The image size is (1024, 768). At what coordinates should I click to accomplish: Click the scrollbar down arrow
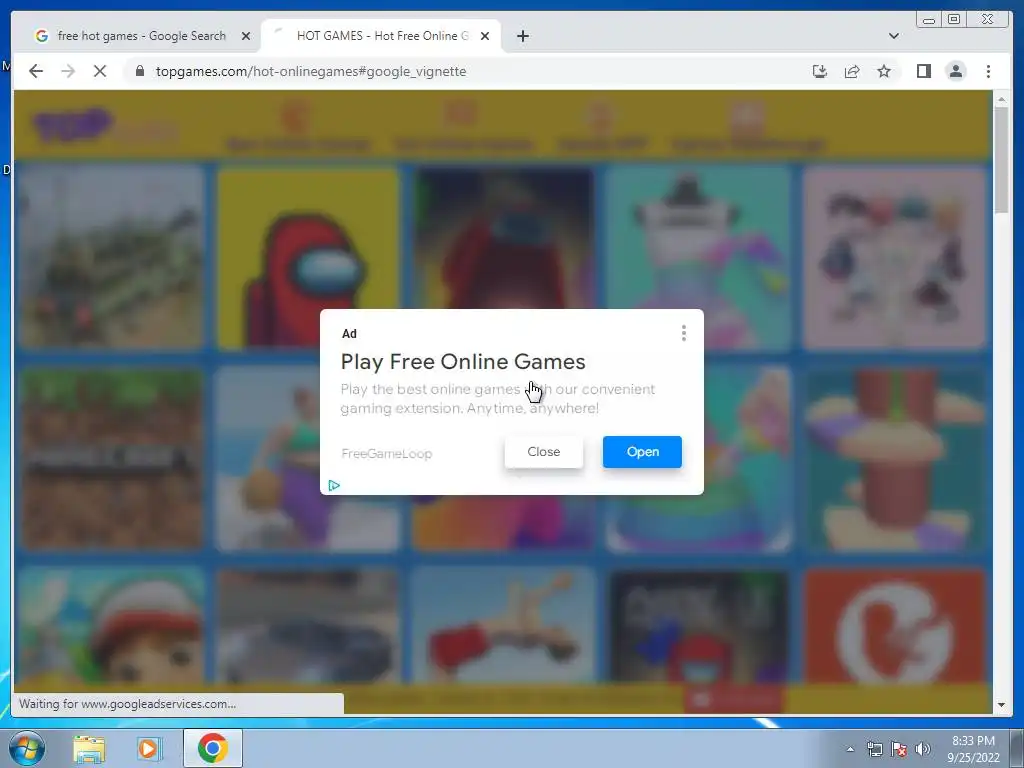pyautogui.click(x=1001, y=705)
